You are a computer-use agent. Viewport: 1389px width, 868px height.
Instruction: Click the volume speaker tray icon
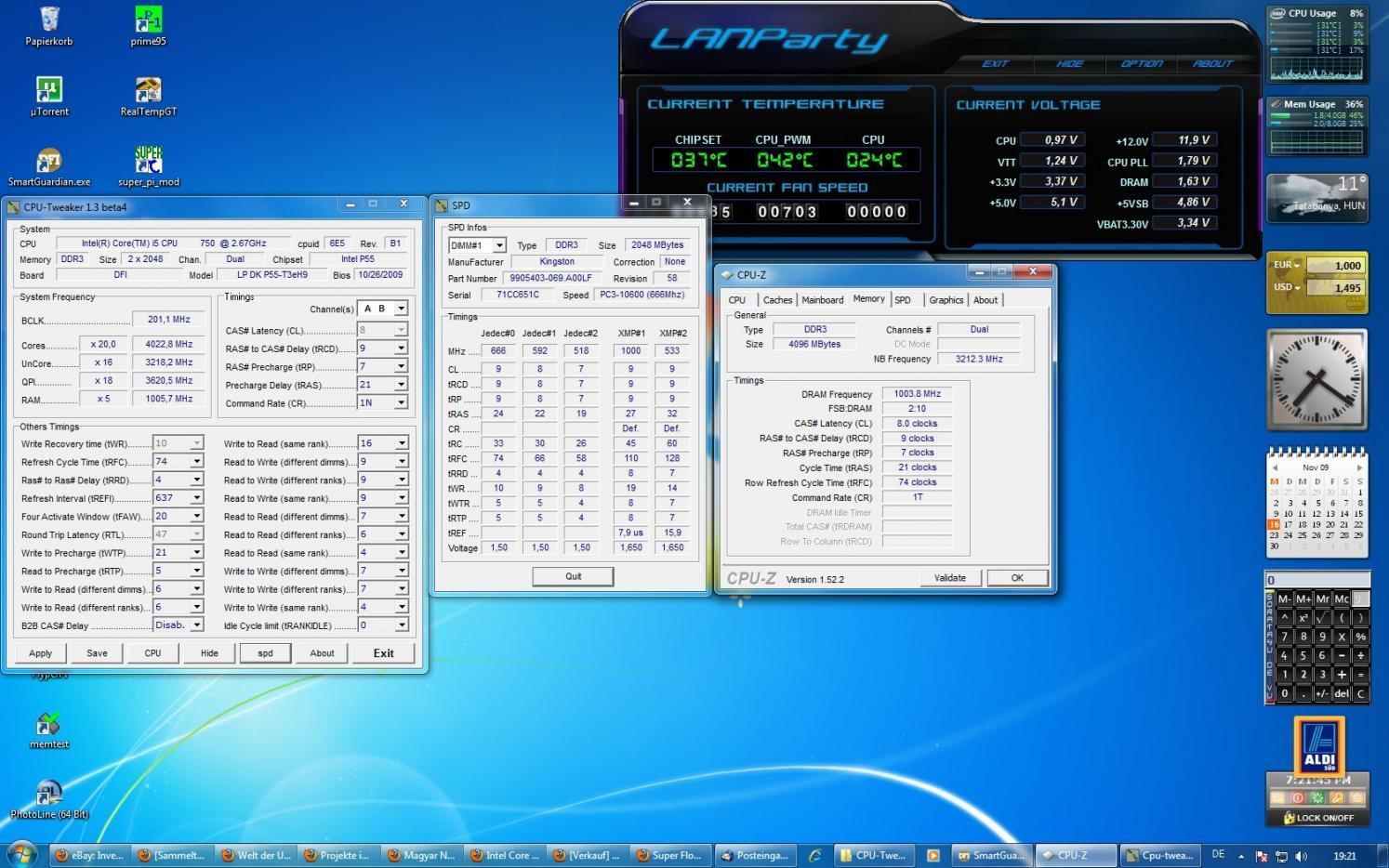[1301, 856]
